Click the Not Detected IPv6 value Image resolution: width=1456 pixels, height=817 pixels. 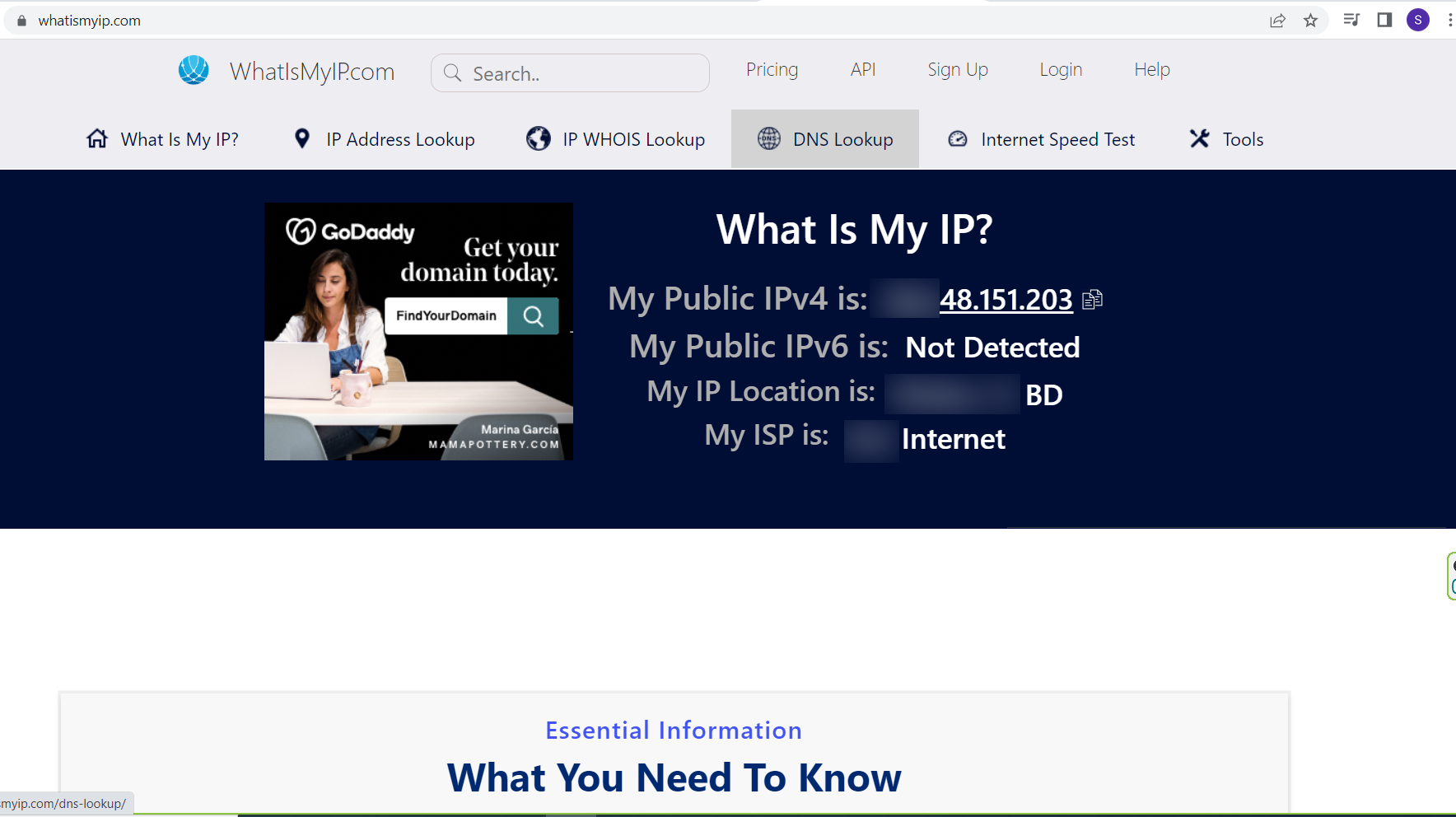(992, 348)
